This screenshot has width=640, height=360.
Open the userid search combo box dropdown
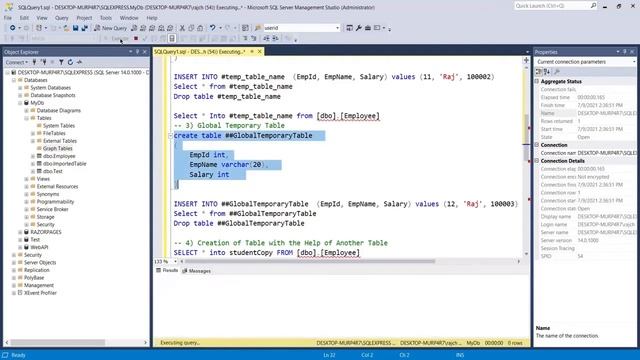(x=337, y=28)
